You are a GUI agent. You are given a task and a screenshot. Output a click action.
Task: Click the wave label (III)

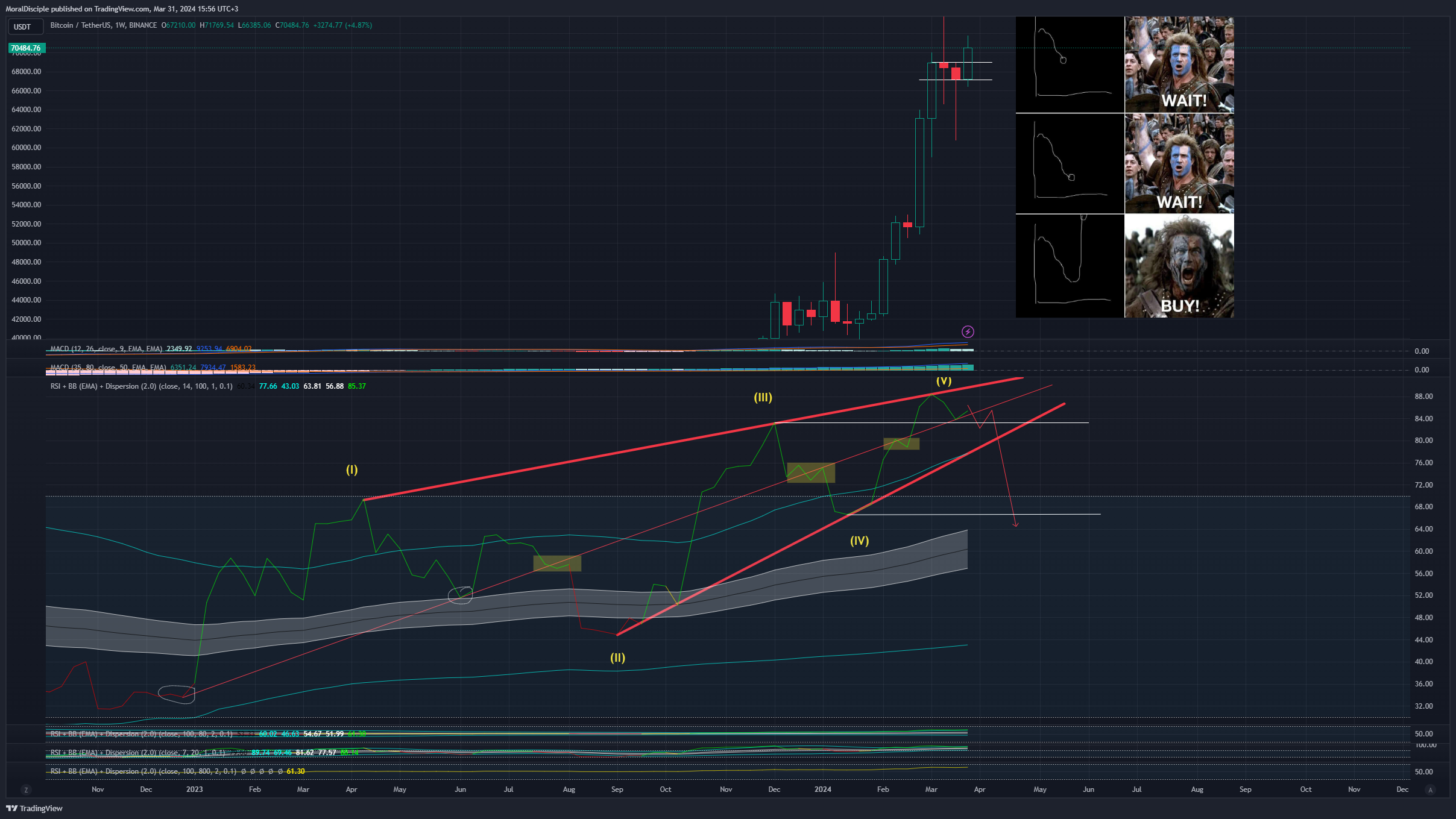pyautogui.click(x=763, y=397)
